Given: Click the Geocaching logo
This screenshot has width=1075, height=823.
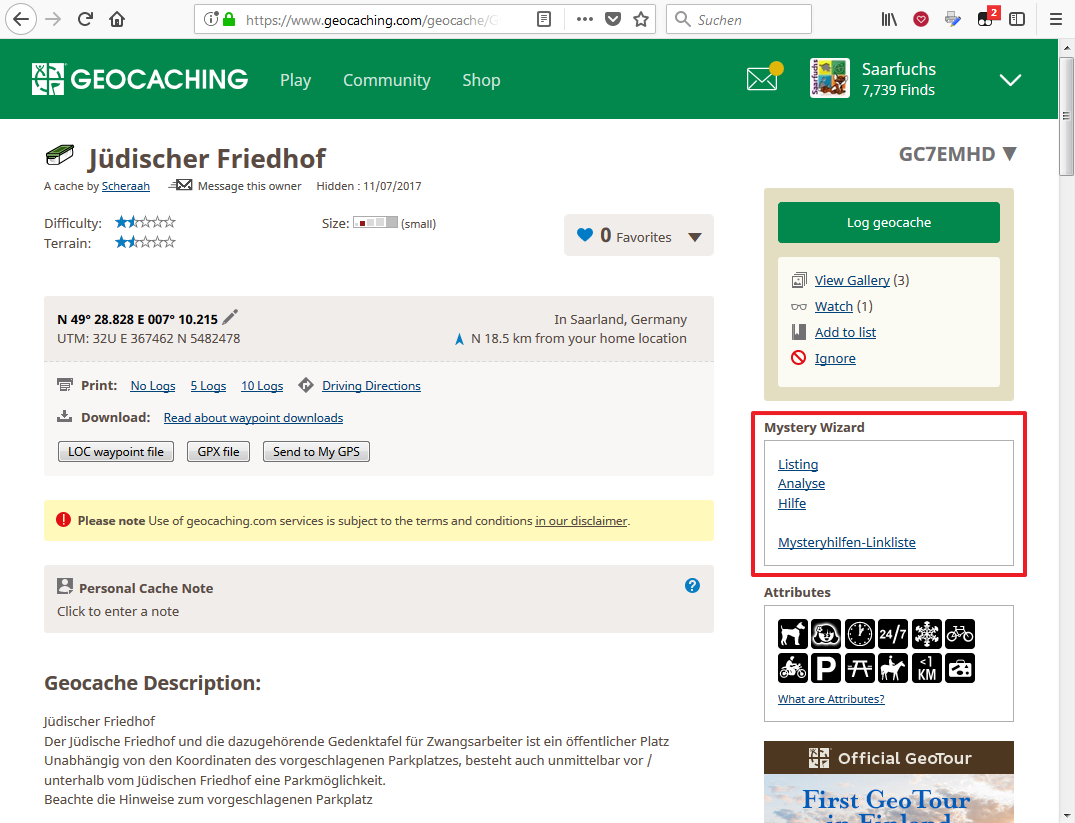Looking at the screenshot, I should pyautogui.click(x=140, y=79).
